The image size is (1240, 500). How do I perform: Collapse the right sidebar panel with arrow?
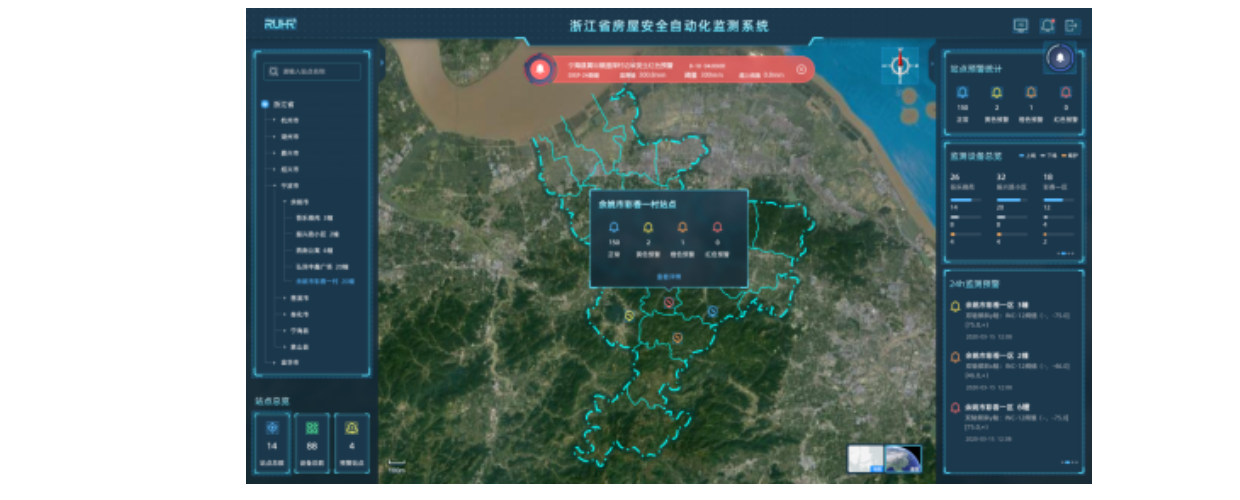click(x=931, y=63)
